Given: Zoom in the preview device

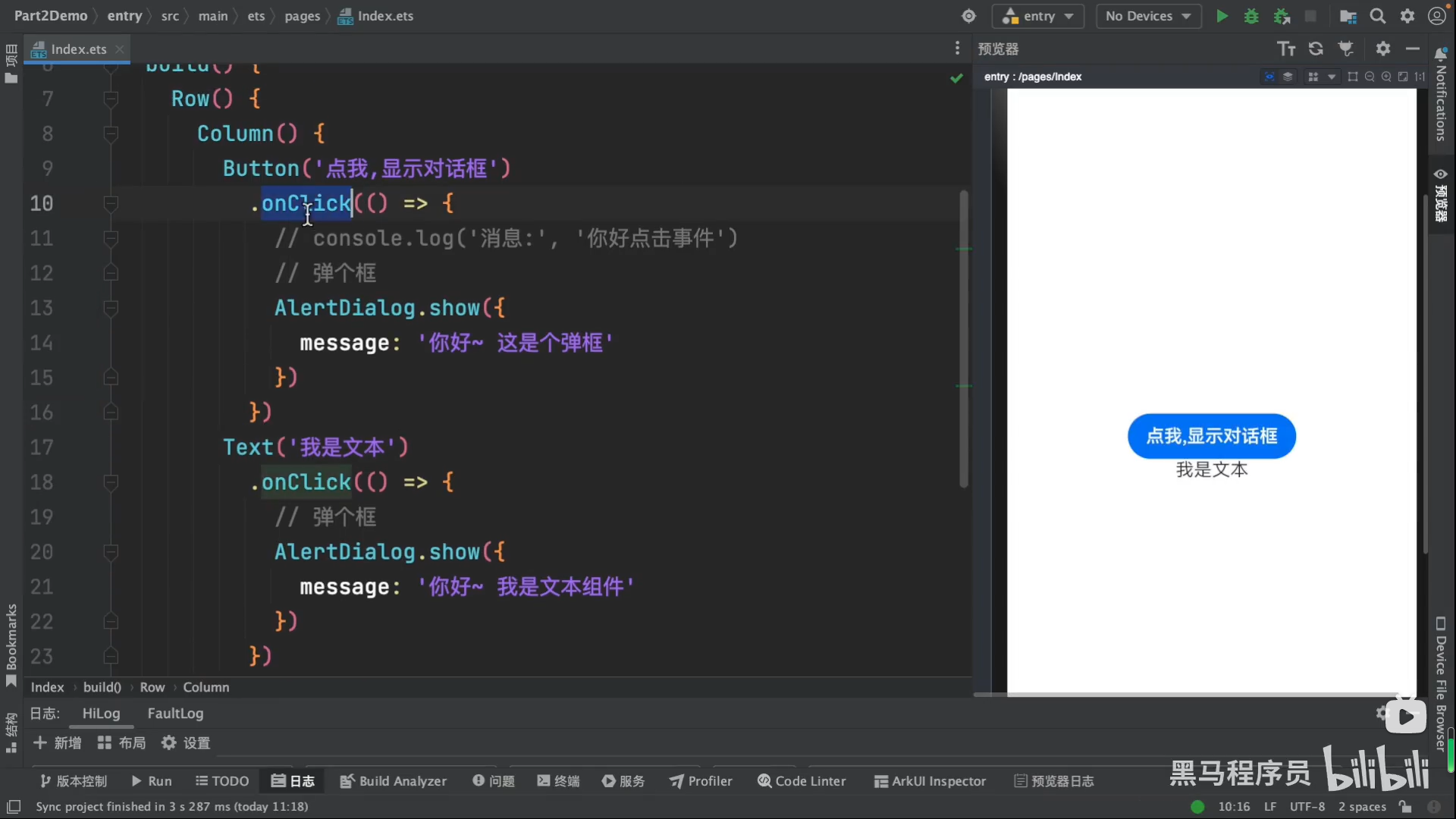Looking at the screenshot, I should point(1386,77).
